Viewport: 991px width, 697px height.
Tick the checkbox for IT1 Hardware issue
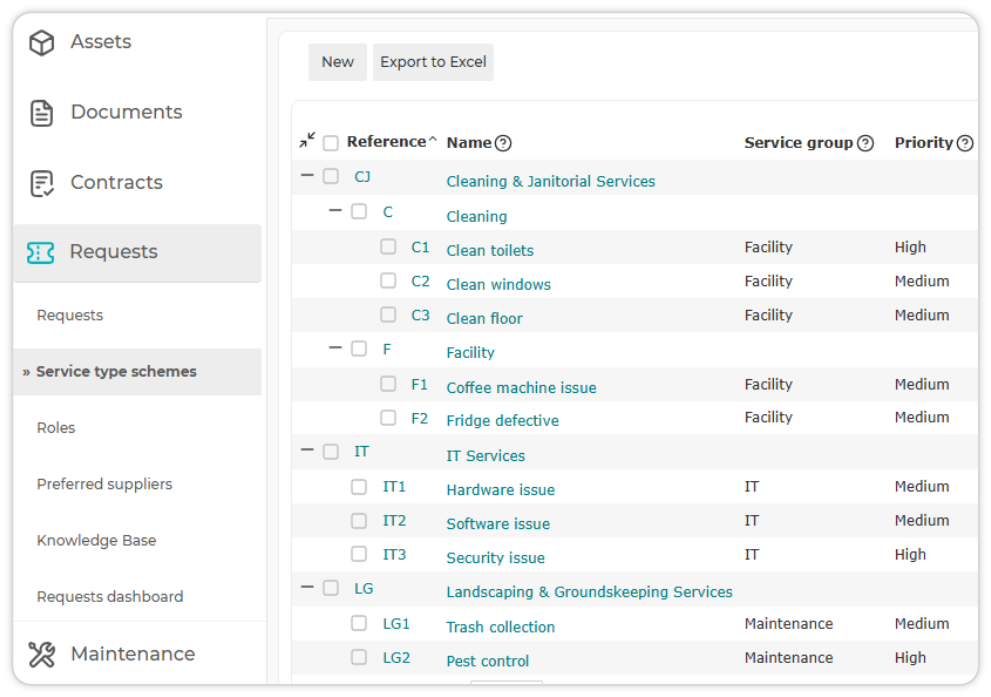point(359,487)
